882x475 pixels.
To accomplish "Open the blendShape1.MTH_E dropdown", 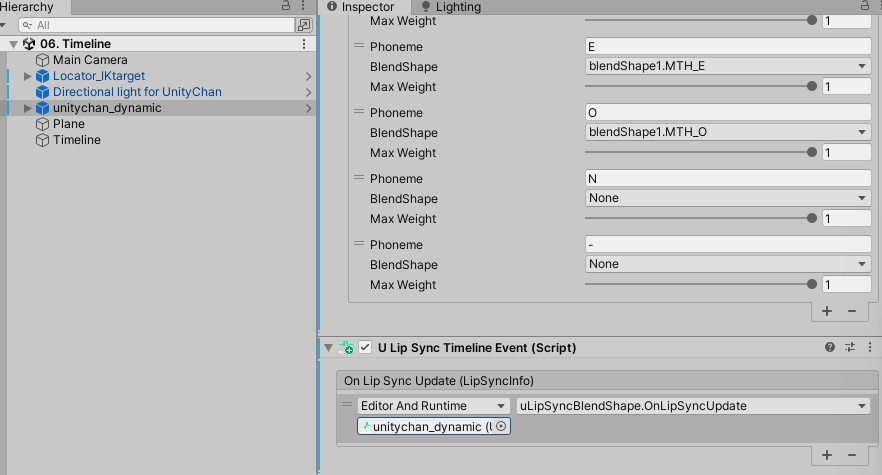I will point(728,66).
